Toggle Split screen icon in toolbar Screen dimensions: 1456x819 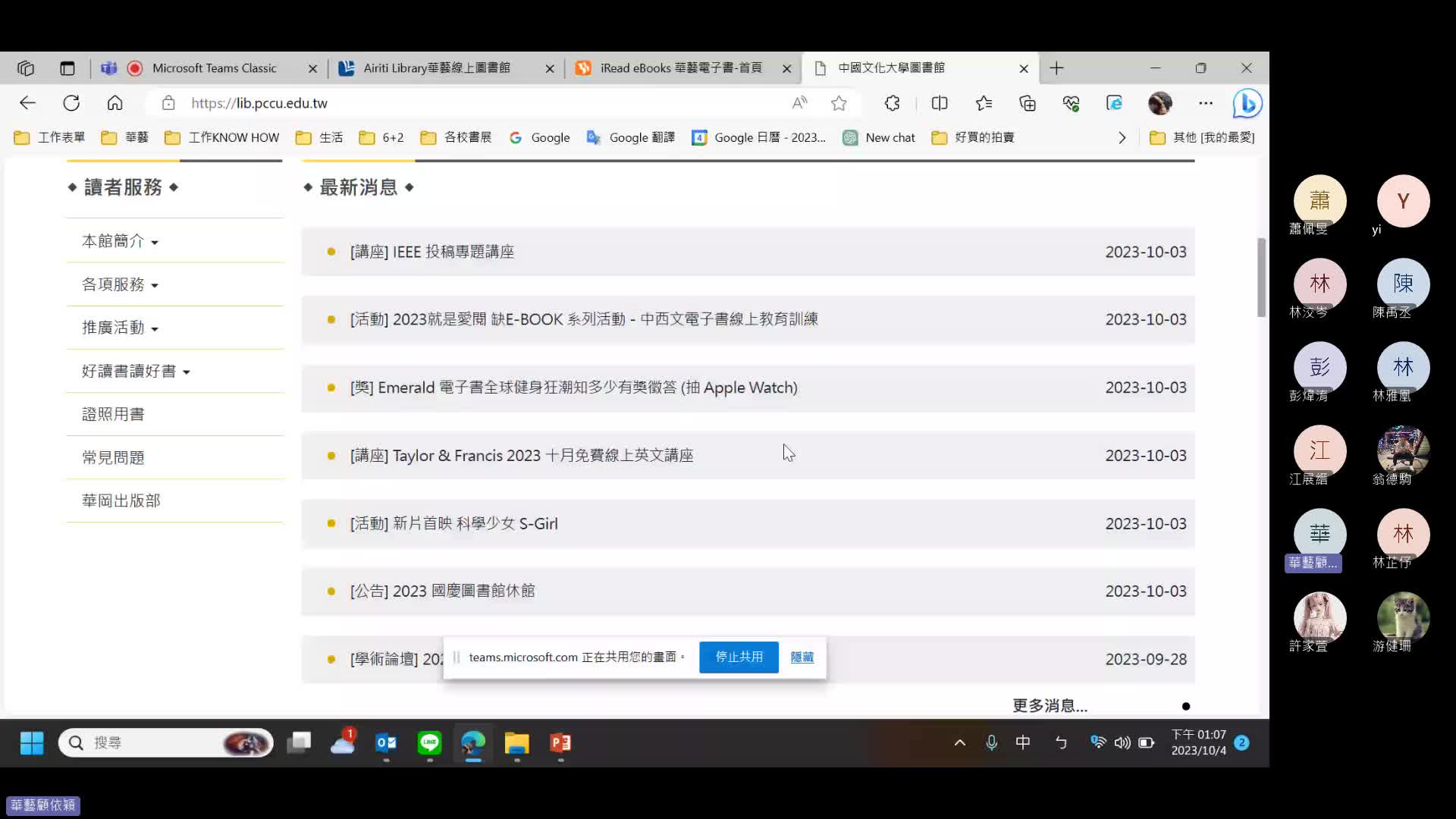940,103
